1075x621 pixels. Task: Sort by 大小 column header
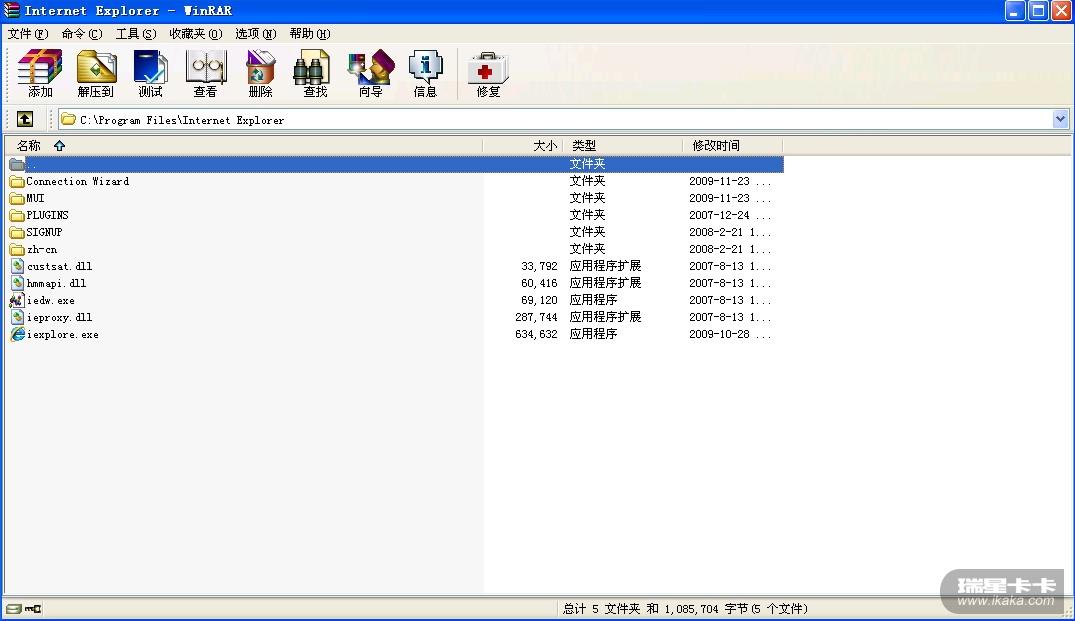click(x=523, y=145)
